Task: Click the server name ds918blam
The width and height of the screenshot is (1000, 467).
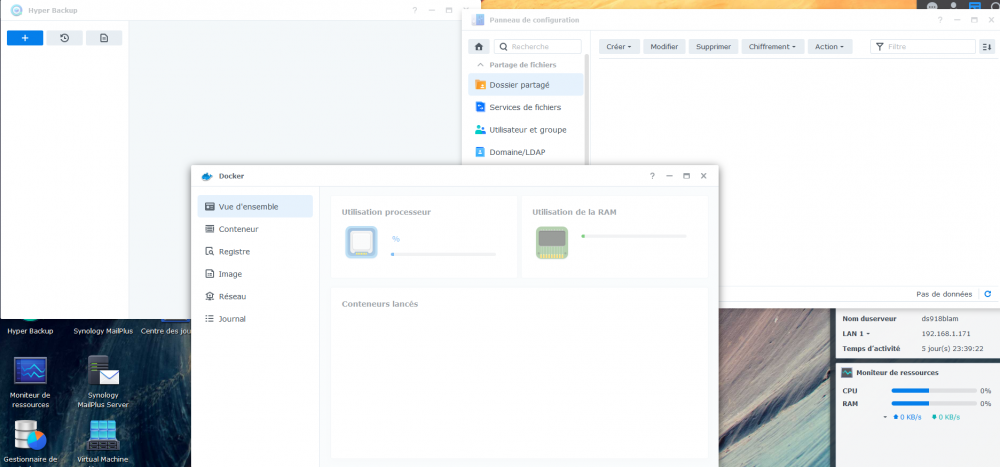Action: [x=940, y=319]
